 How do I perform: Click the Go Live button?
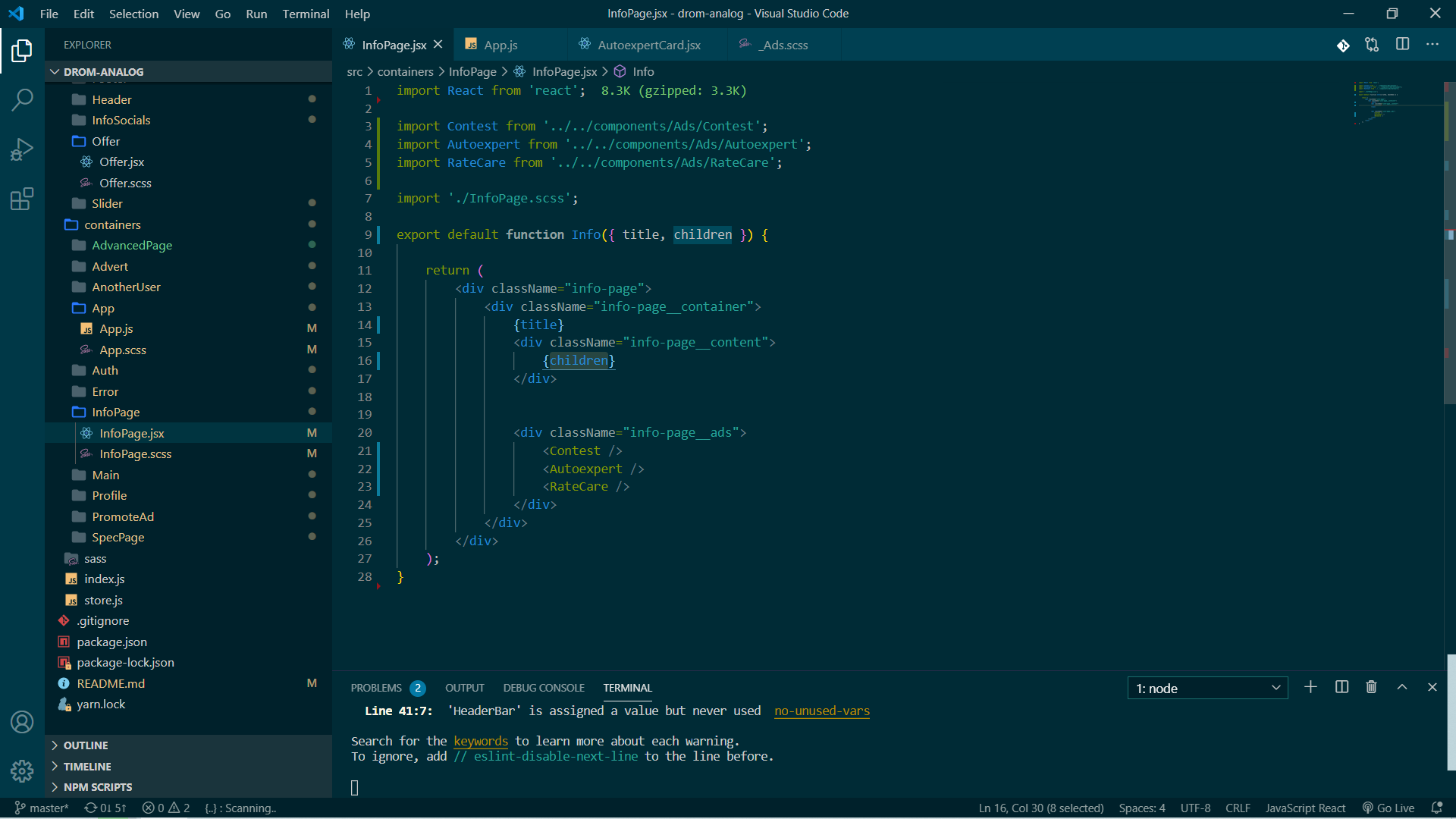coord(1388,808)
